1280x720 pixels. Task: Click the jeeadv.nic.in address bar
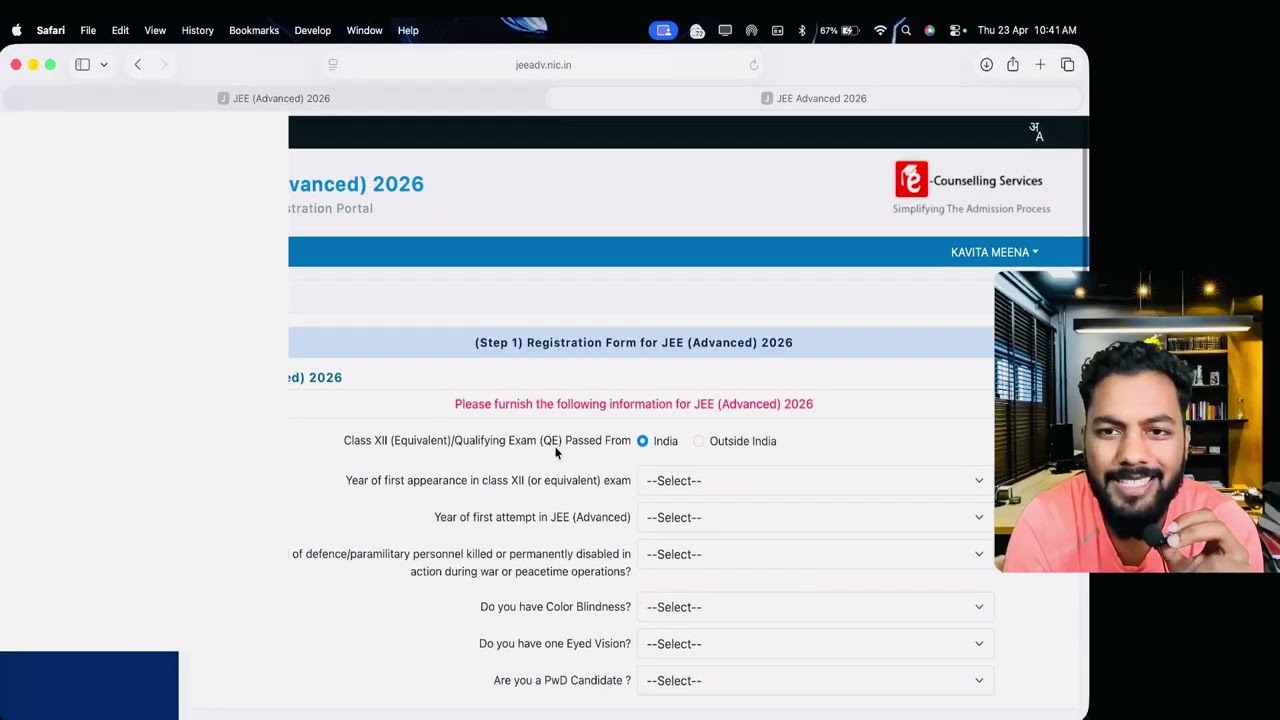(543, 65)
